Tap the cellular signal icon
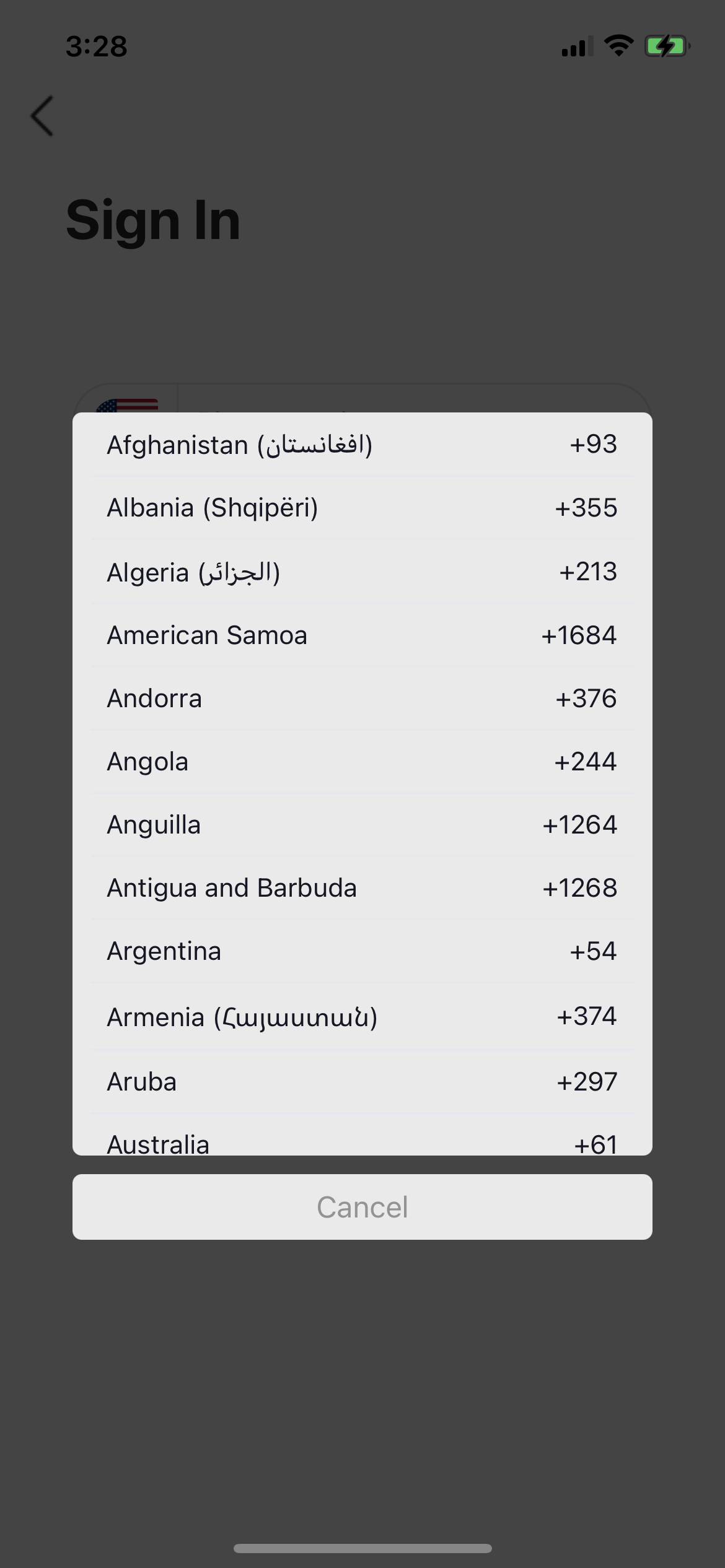The image size is (725, 1568). coord(577,46)
